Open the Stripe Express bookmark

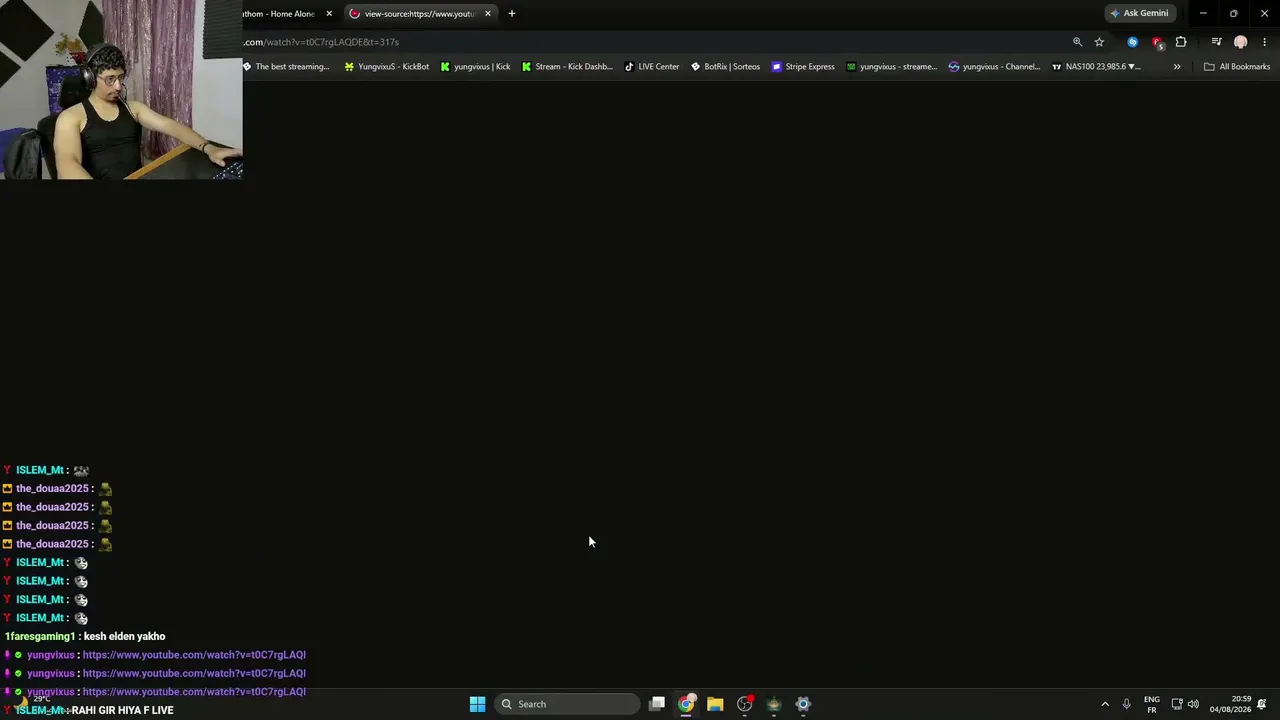(803, 67)
